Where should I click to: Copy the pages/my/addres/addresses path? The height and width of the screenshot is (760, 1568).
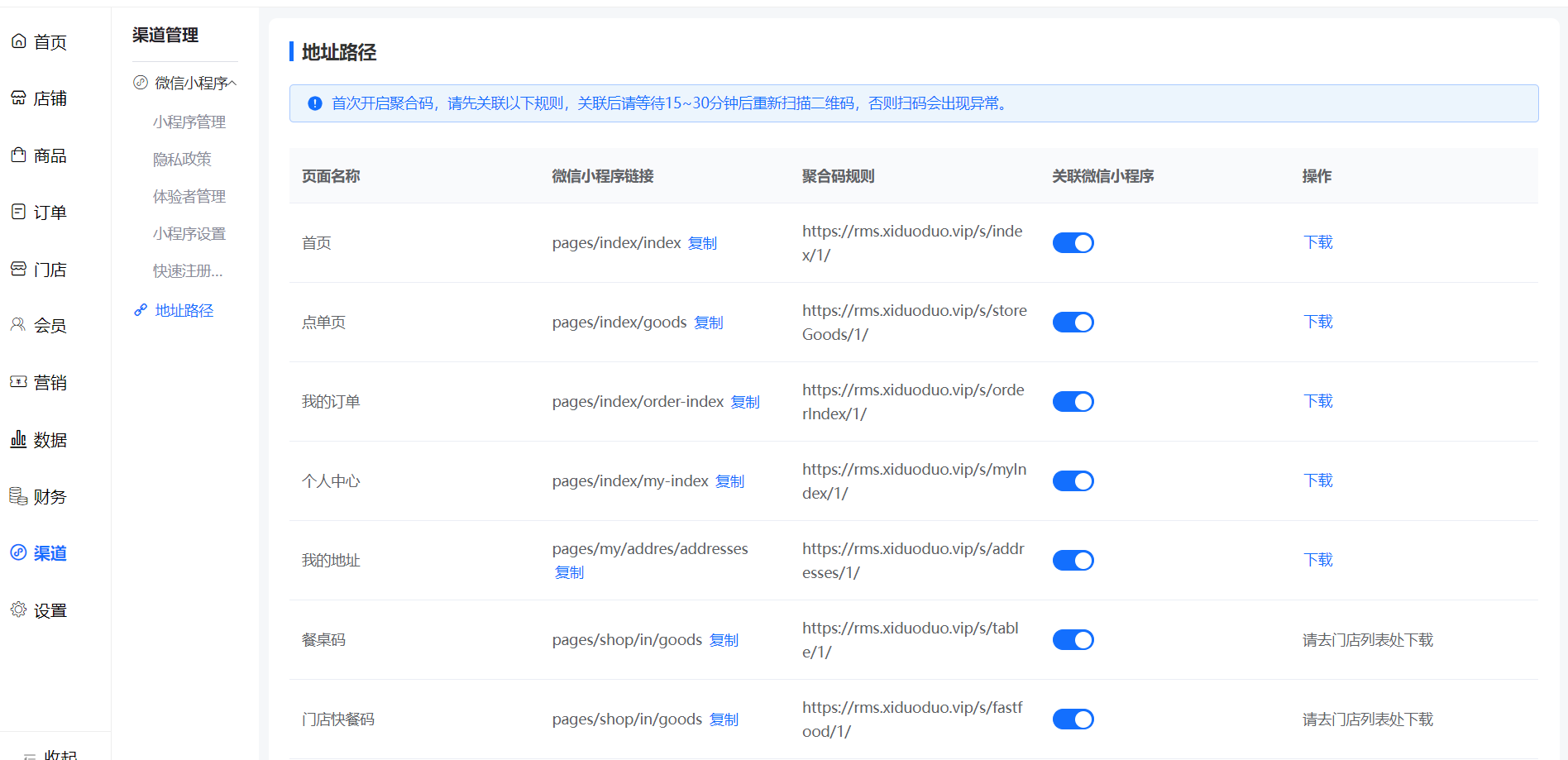tap(569, 572)
